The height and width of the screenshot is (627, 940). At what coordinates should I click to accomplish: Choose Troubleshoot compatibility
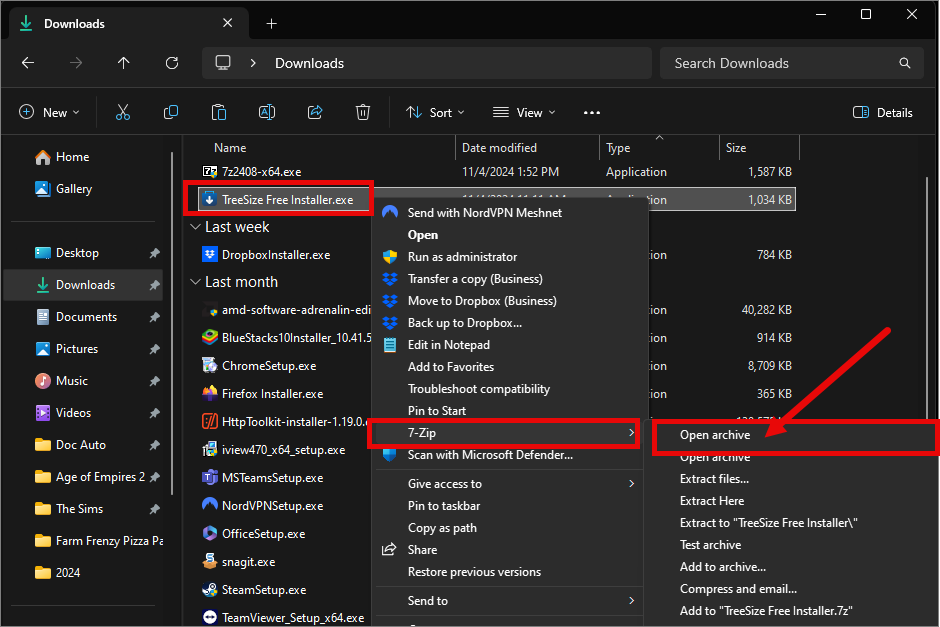[x=508, y=389]
